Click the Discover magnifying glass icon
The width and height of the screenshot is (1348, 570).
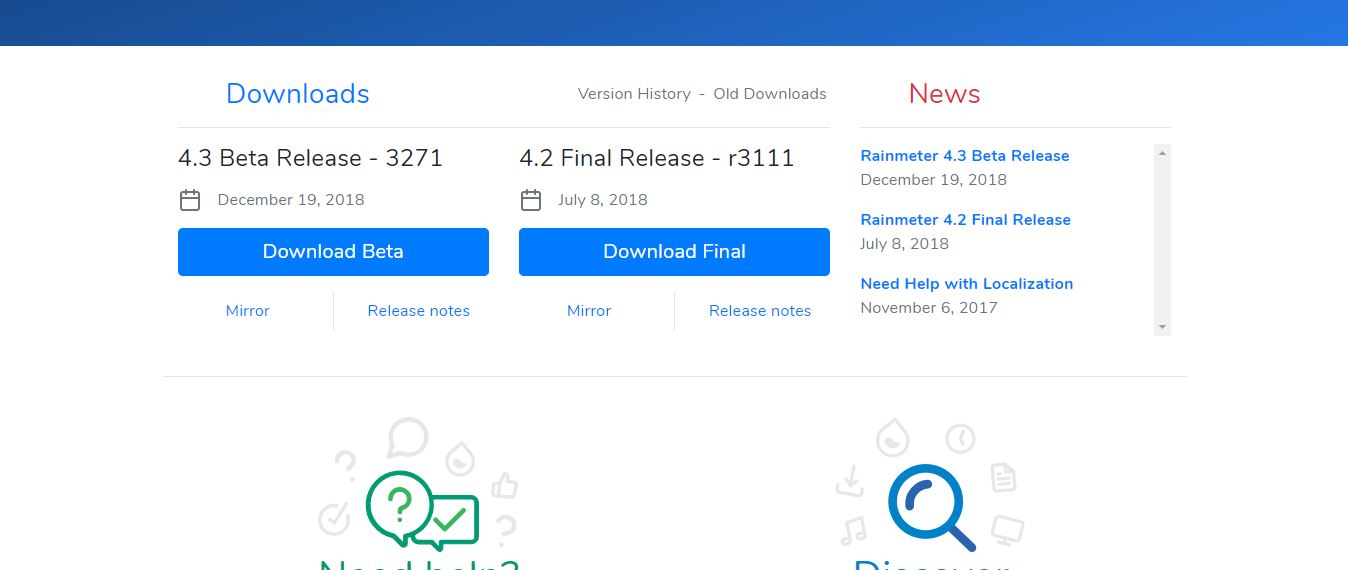pos(930,508)
